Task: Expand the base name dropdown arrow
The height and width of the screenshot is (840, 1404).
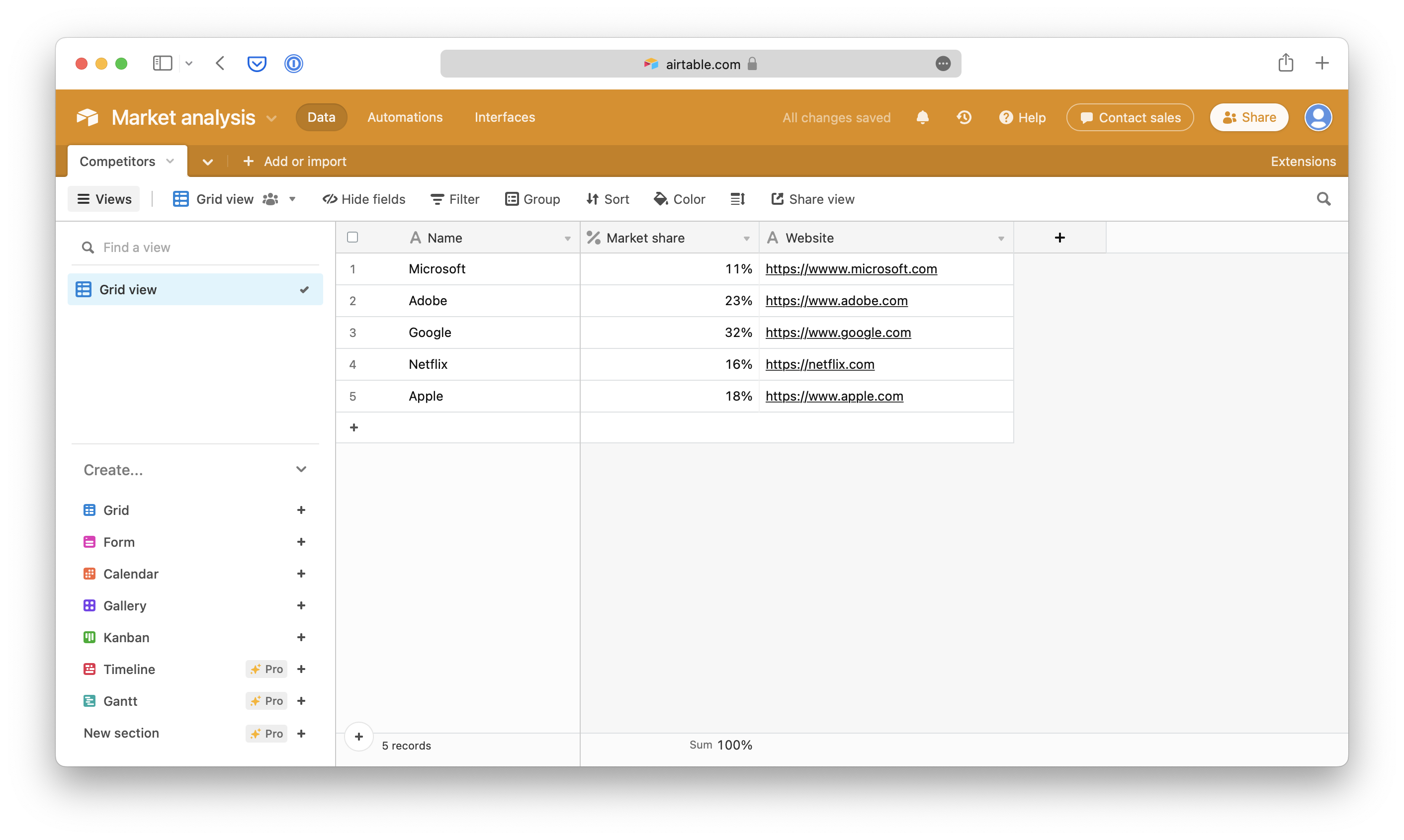Action: (272, 118)
